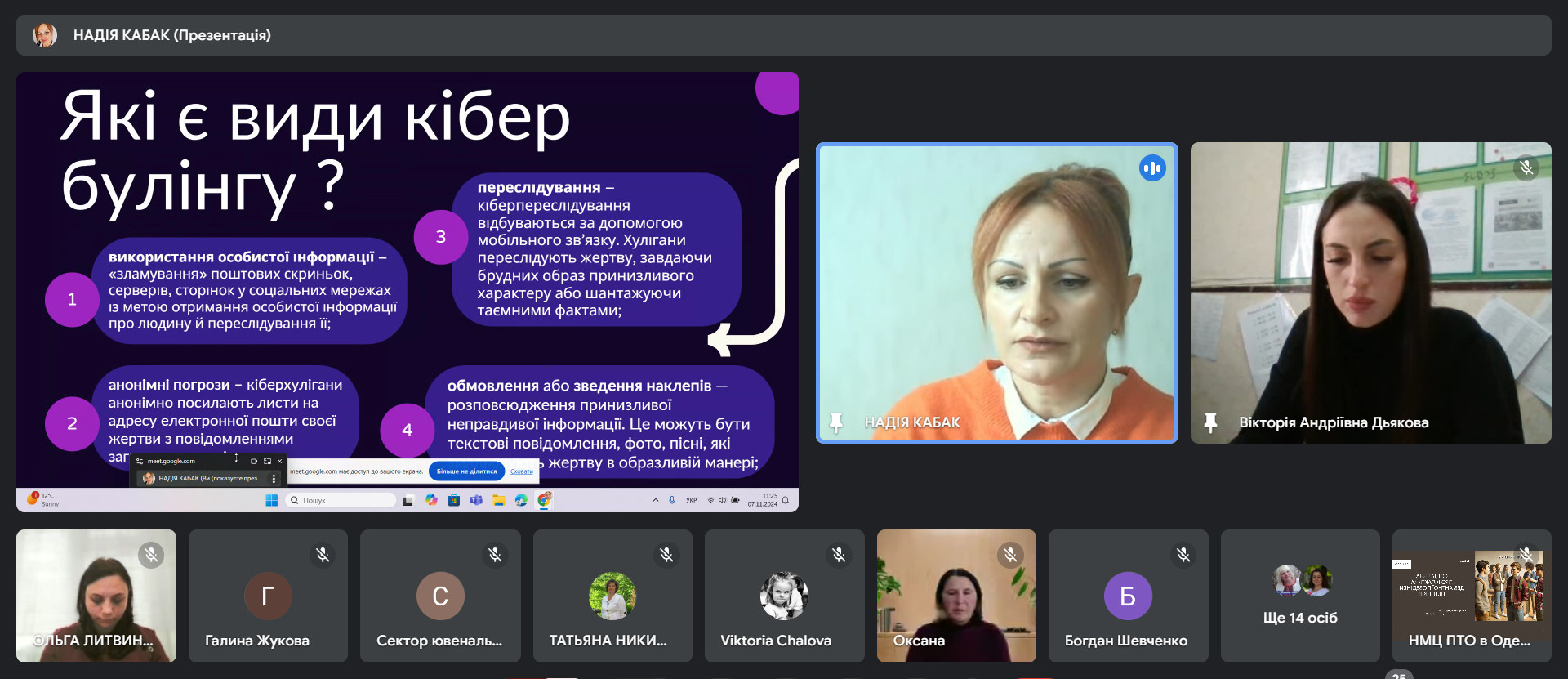This screenshot has width=1568, height=679.
Task: Expand the "Ще 14 осіб" participants tile
Action: [x=1300, y=596]
